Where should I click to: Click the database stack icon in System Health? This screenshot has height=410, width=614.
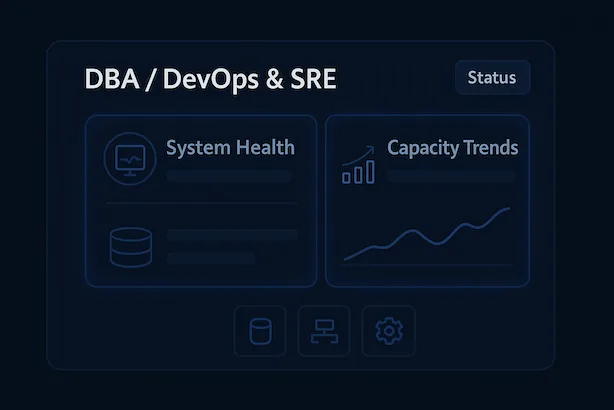pyautogui.click(x=130, y=247)
